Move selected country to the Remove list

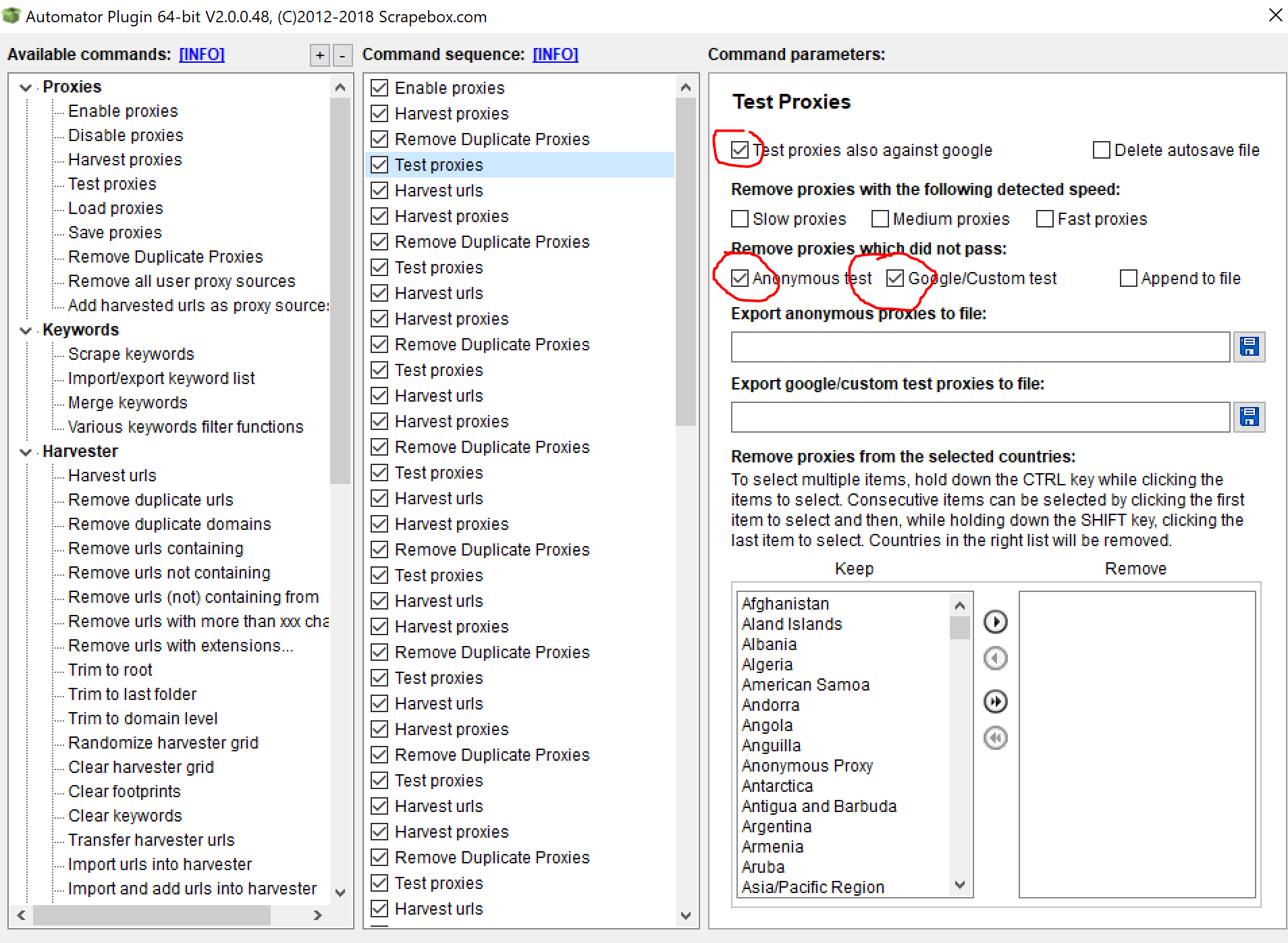coord(996,622)
